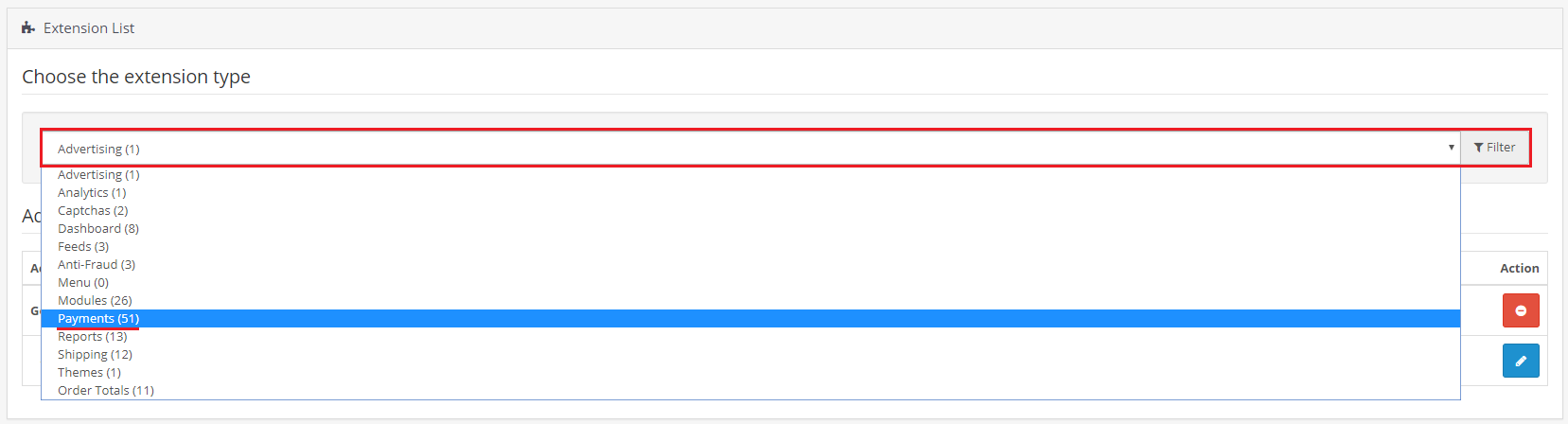Click the red uninstall minus button
The width and height of the screenshot is (1568, 424).
click(x=1520, y=310)
